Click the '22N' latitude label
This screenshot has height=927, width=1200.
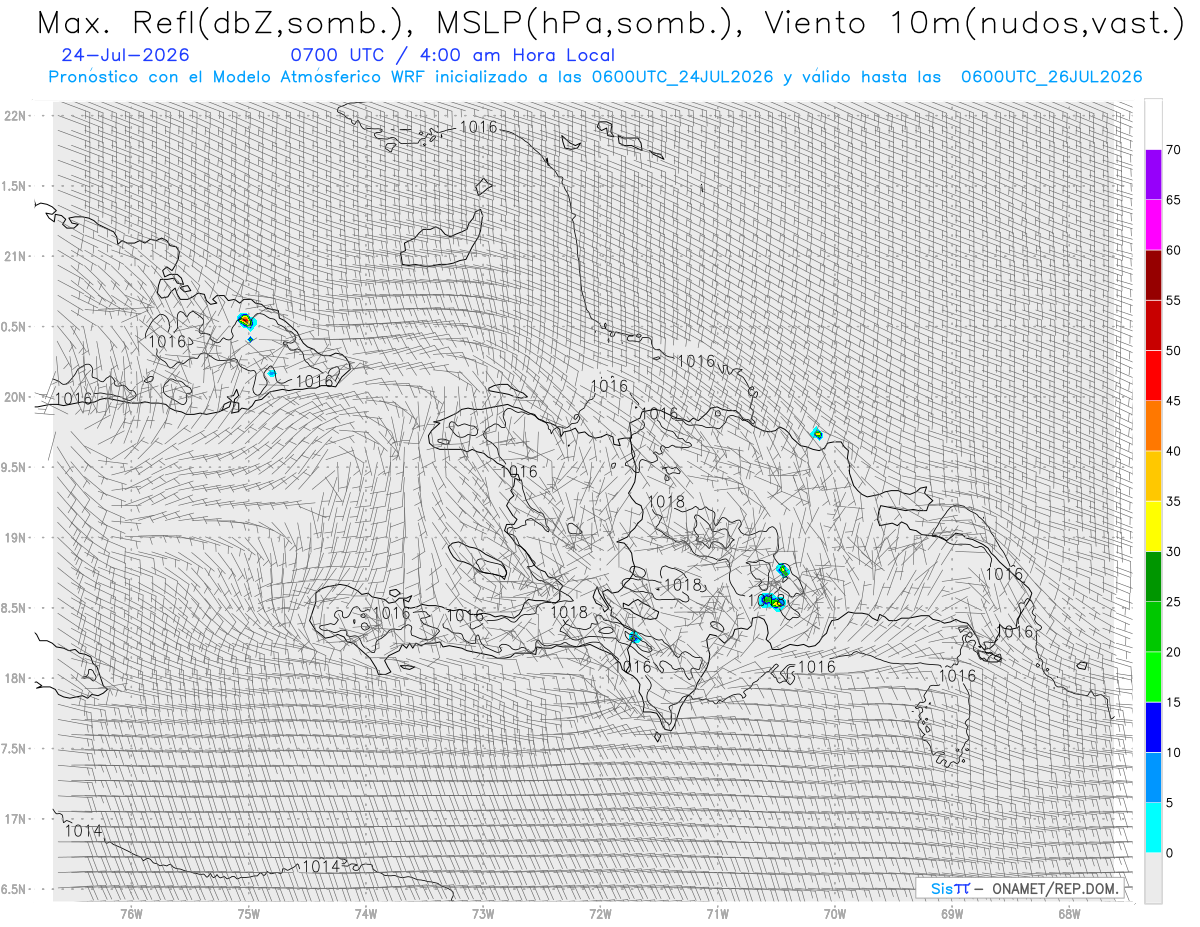tap(16, 116)
